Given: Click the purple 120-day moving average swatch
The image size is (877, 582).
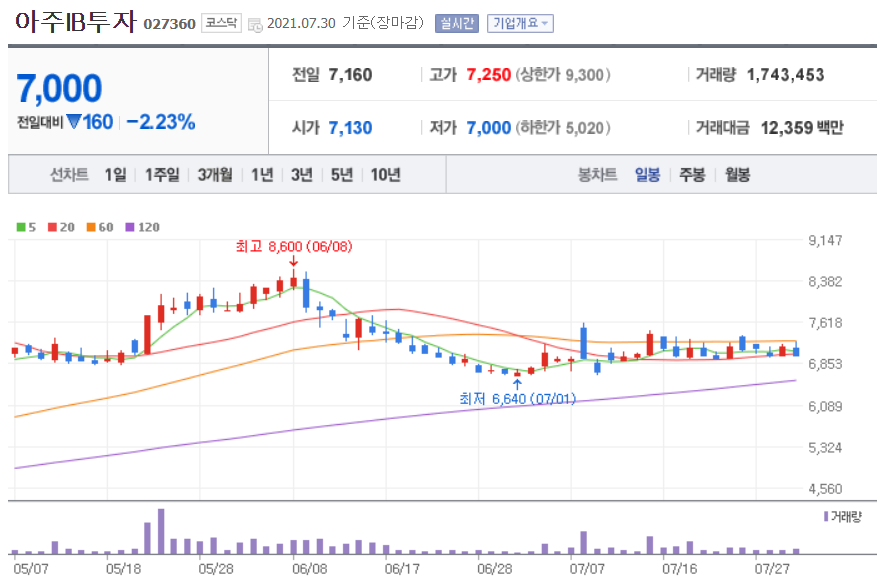Looking at the screenshot, I should pyautogui.click(x=130, y=227).
